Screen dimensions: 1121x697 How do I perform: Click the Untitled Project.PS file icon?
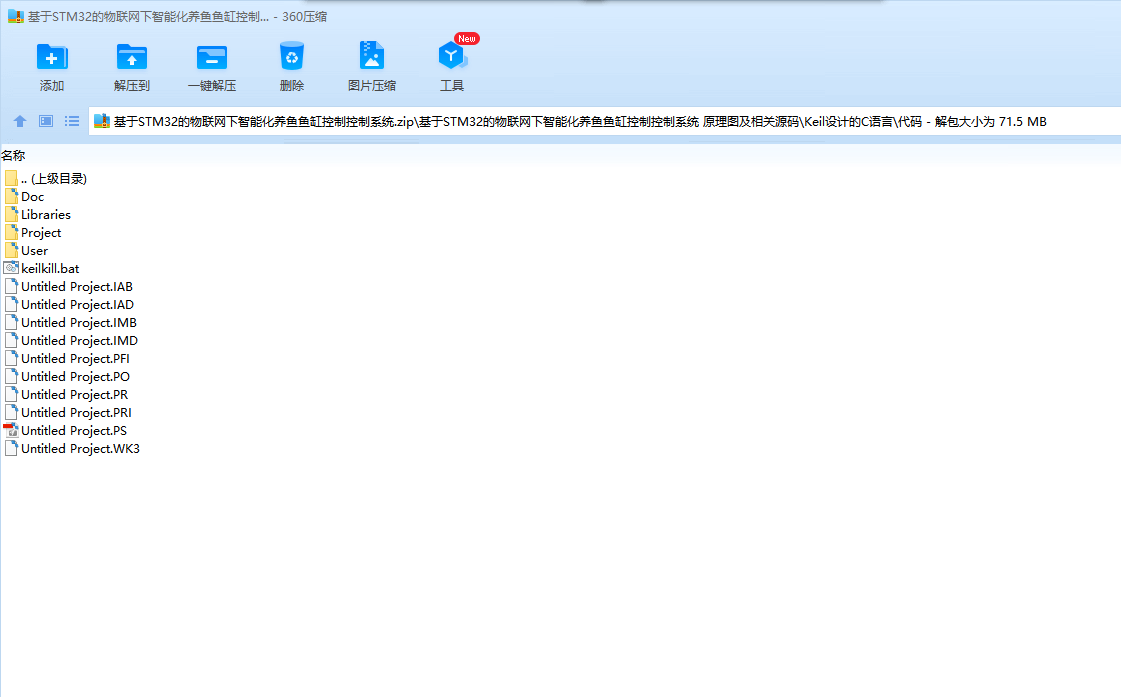11,430
